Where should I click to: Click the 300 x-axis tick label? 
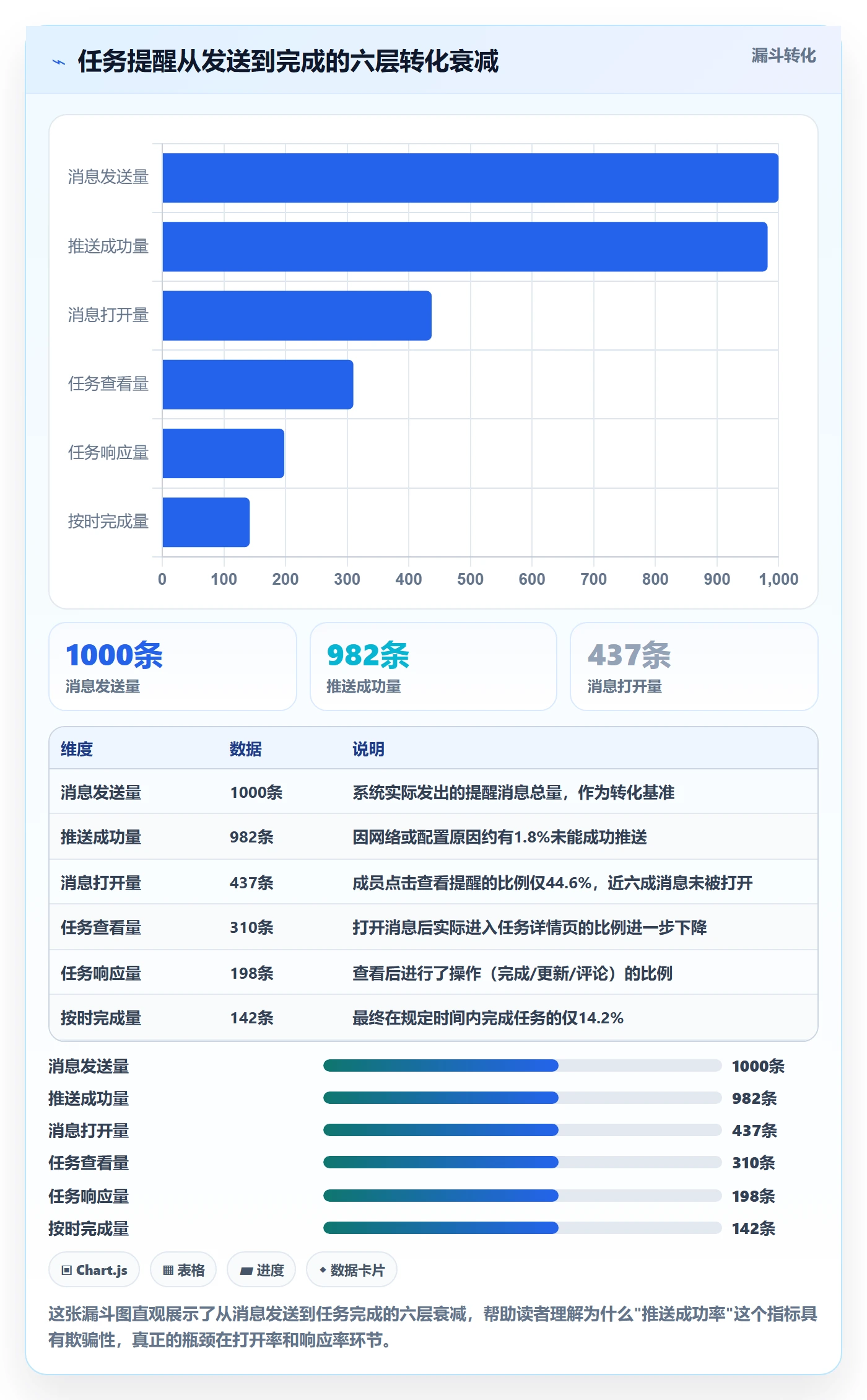coord(347,579)
